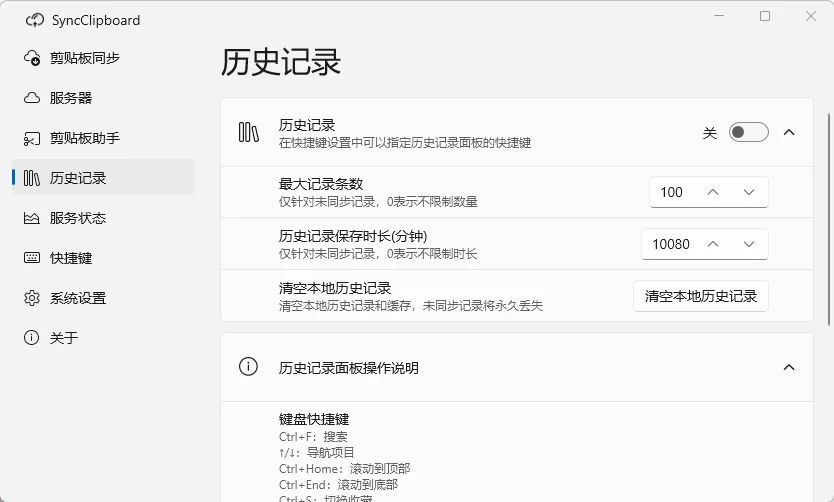The height and width of the screenshot is (502, 834).
Task: Click the 历史记录 page heading
Action: click(280, 62)
